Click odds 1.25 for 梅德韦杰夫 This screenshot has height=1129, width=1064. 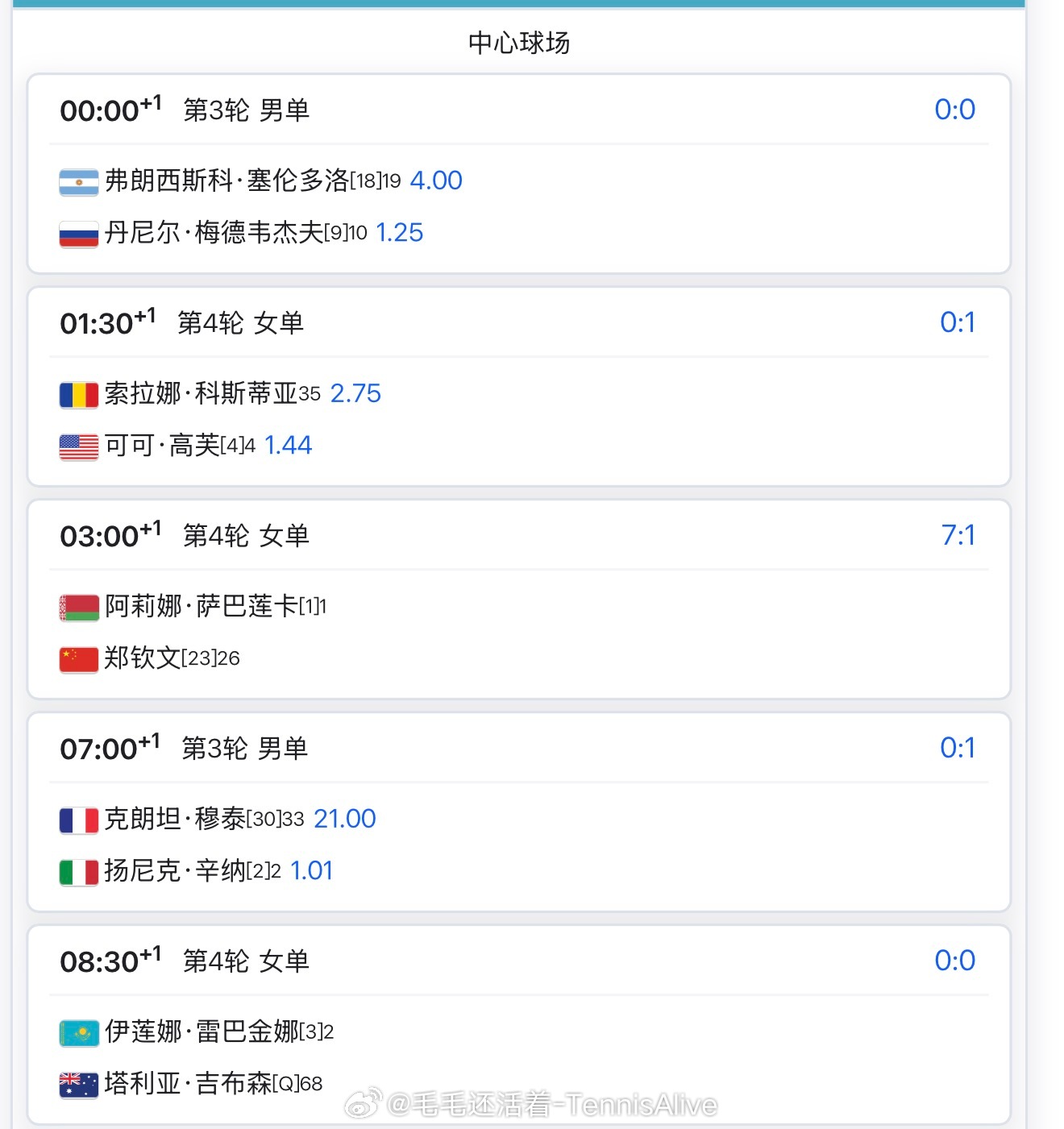[x=399, y=233]
